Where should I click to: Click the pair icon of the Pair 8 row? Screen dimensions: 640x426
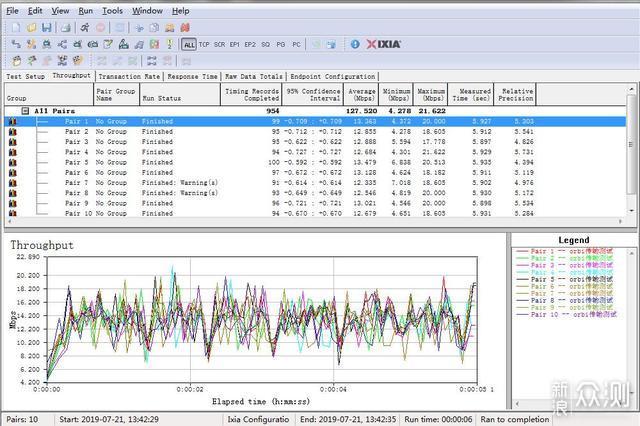[13, 193]
